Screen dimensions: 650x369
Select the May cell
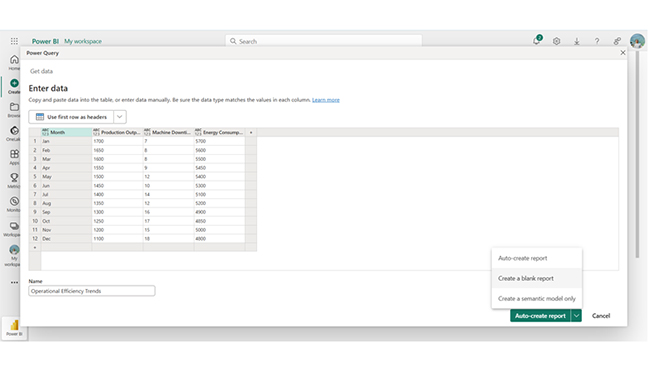pyautogui.click(x=66, y=177)
